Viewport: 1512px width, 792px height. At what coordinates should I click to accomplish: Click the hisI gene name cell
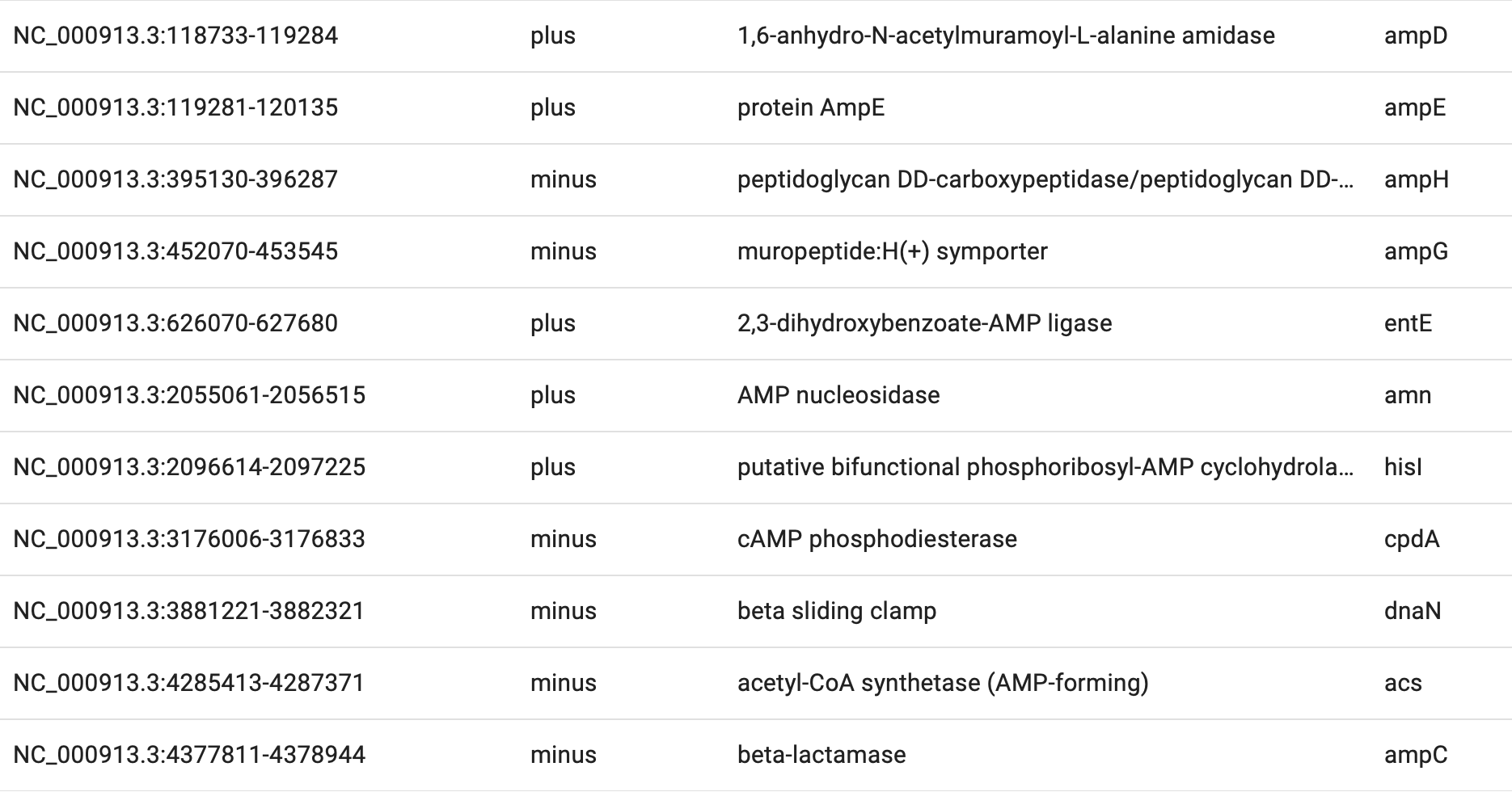(1403, 467)
